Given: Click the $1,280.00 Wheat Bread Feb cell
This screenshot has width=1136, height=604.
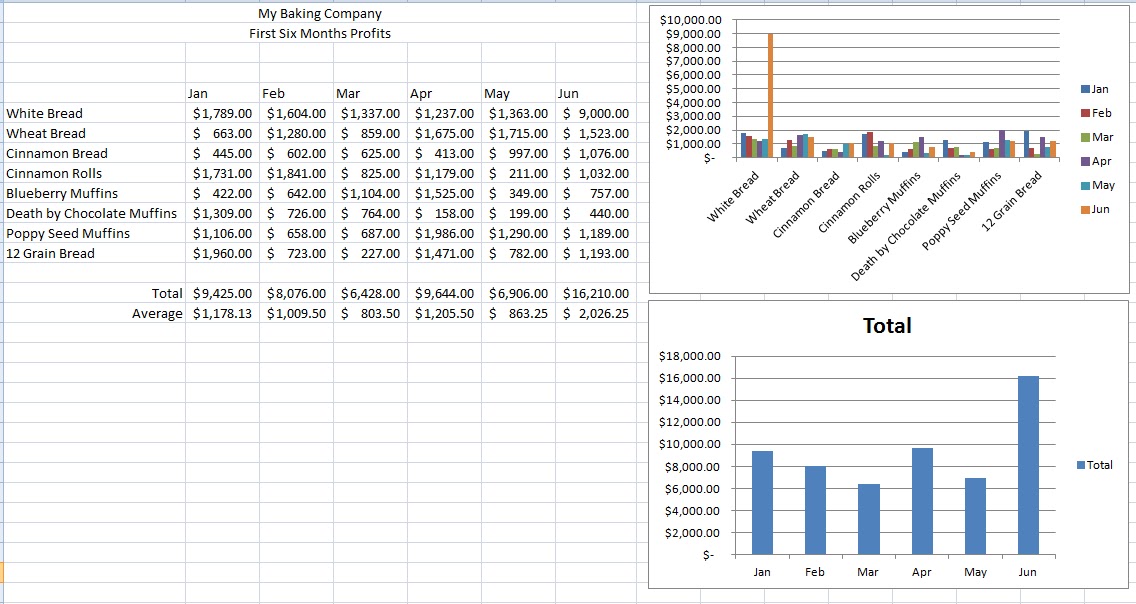Looking at the screenshot, I should pyautogui.click(x=296, y=133).
